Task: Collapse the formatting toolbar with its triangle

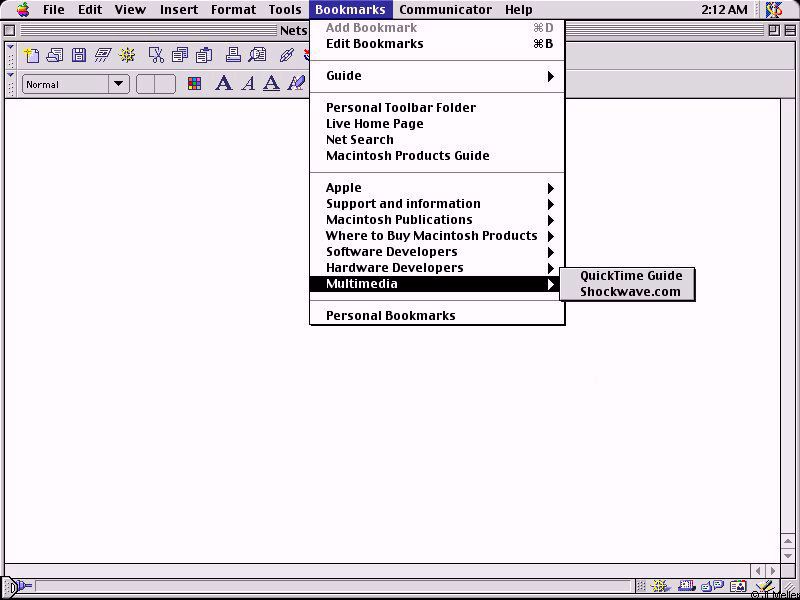Action: 11,77
